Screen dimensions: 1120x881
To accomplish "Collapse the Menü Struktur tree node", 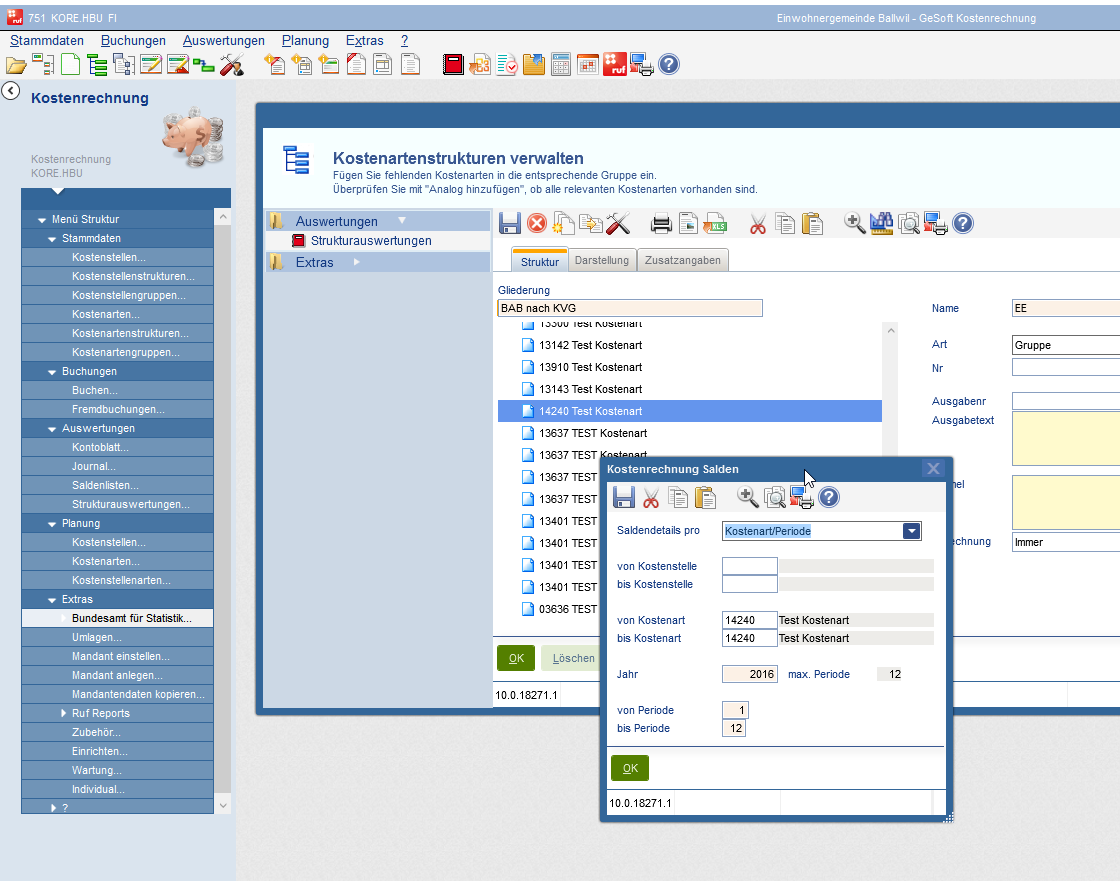I will [42, 220].
